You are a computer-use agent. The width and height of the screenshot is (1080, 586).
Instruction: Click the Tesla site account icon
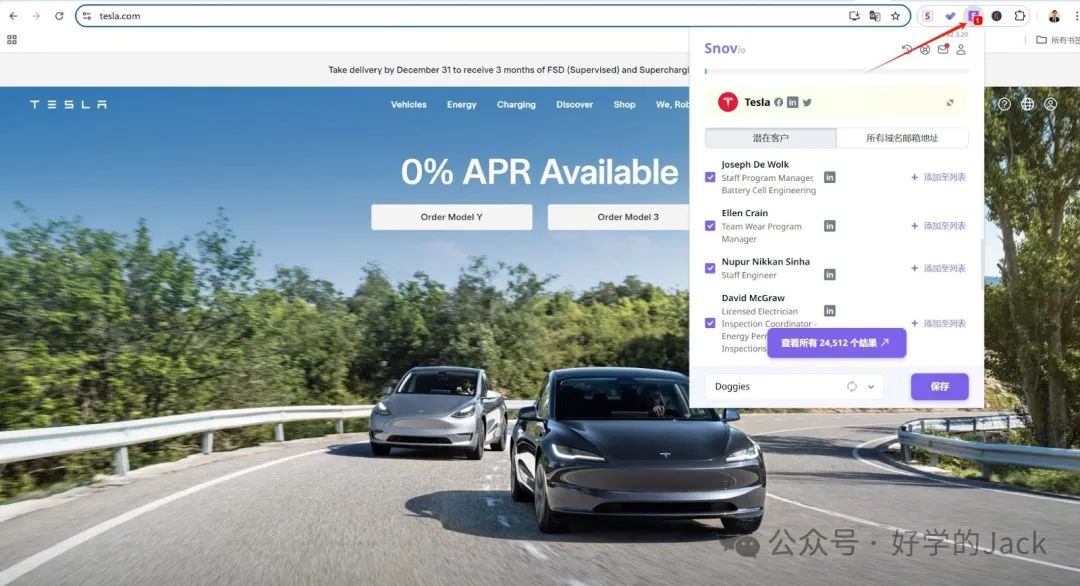[1050, 104]
